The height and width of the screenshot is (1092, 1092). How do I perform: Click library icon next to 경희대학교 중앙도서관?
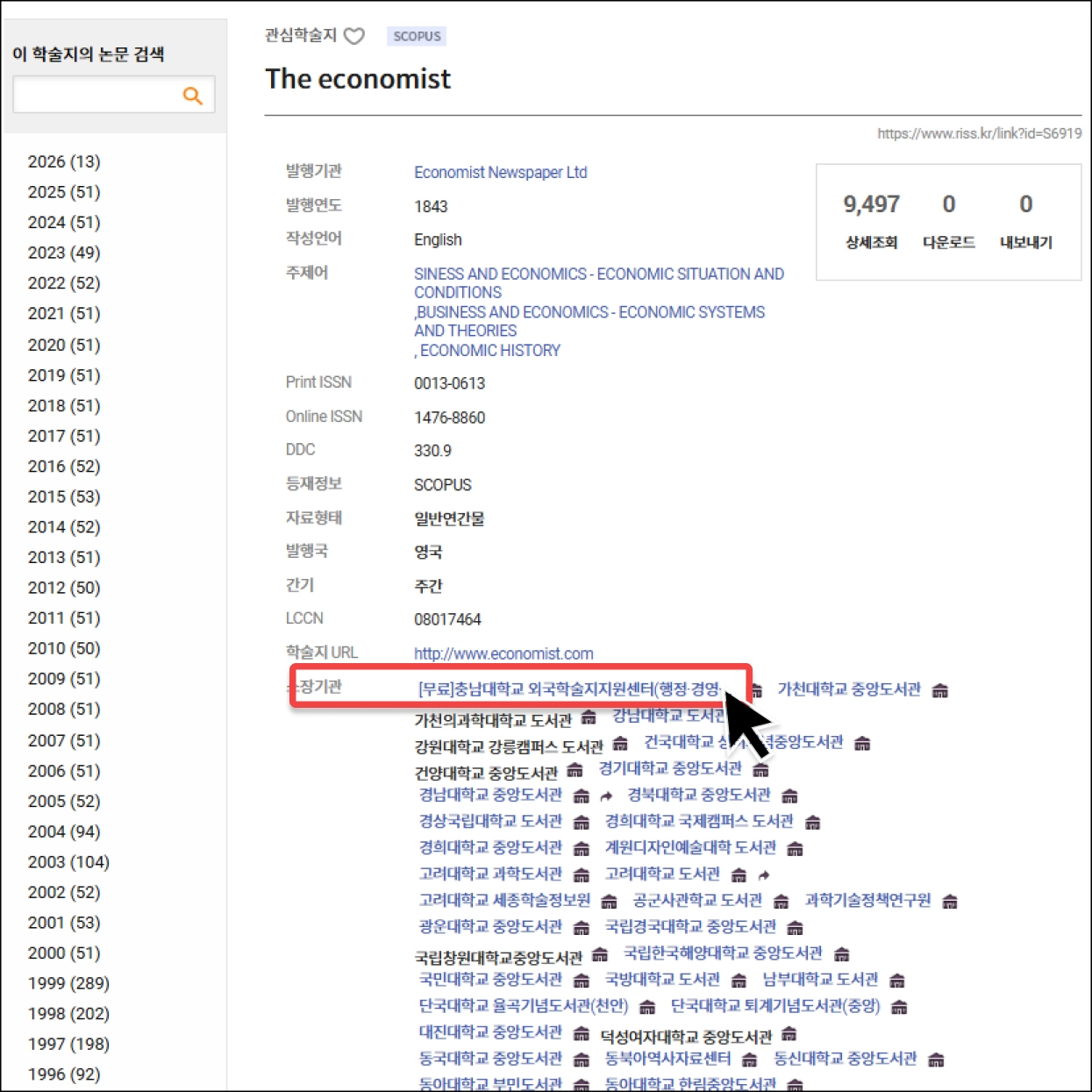pyautogui.click(x=581, y=848)
